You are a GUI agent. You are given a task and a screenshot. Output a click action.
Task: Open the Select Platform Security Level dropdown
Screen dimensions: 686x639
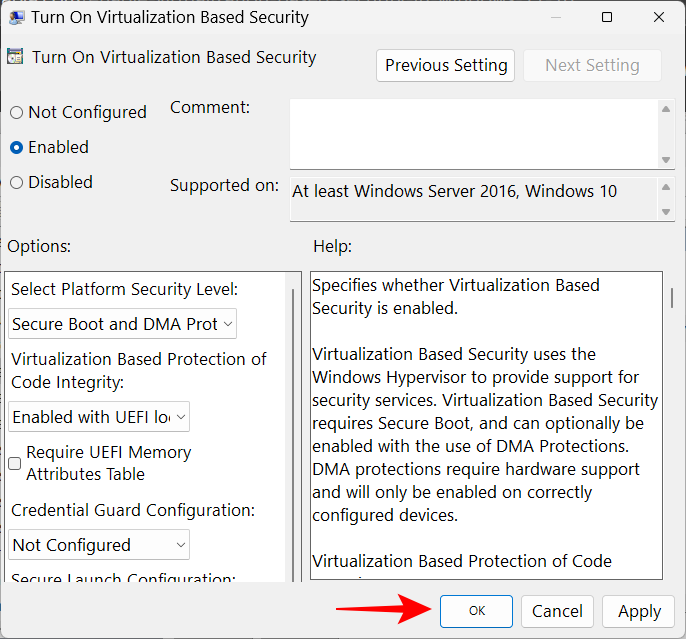click(123, 324)
